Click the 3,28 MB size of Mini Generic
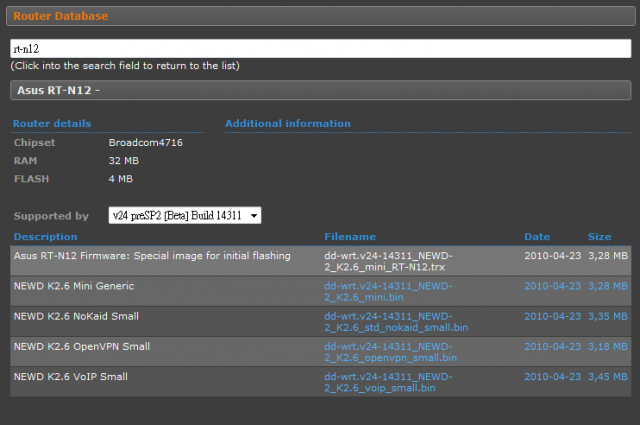Viewport: 640px width, 425px height. (608, 286)
